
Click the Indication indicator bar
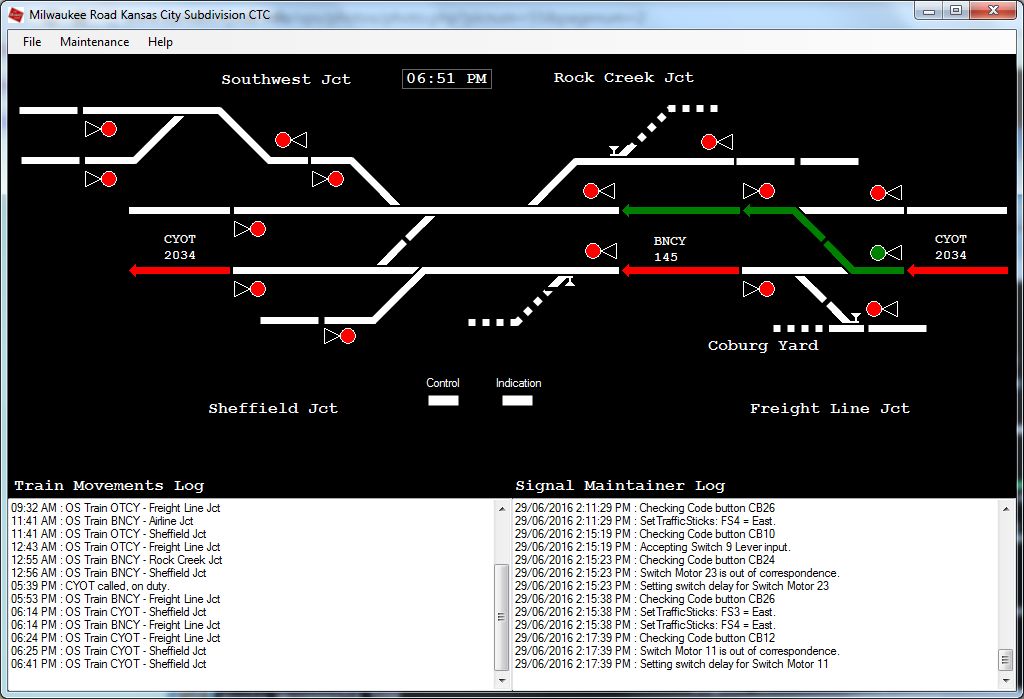(x=517, y=400)
